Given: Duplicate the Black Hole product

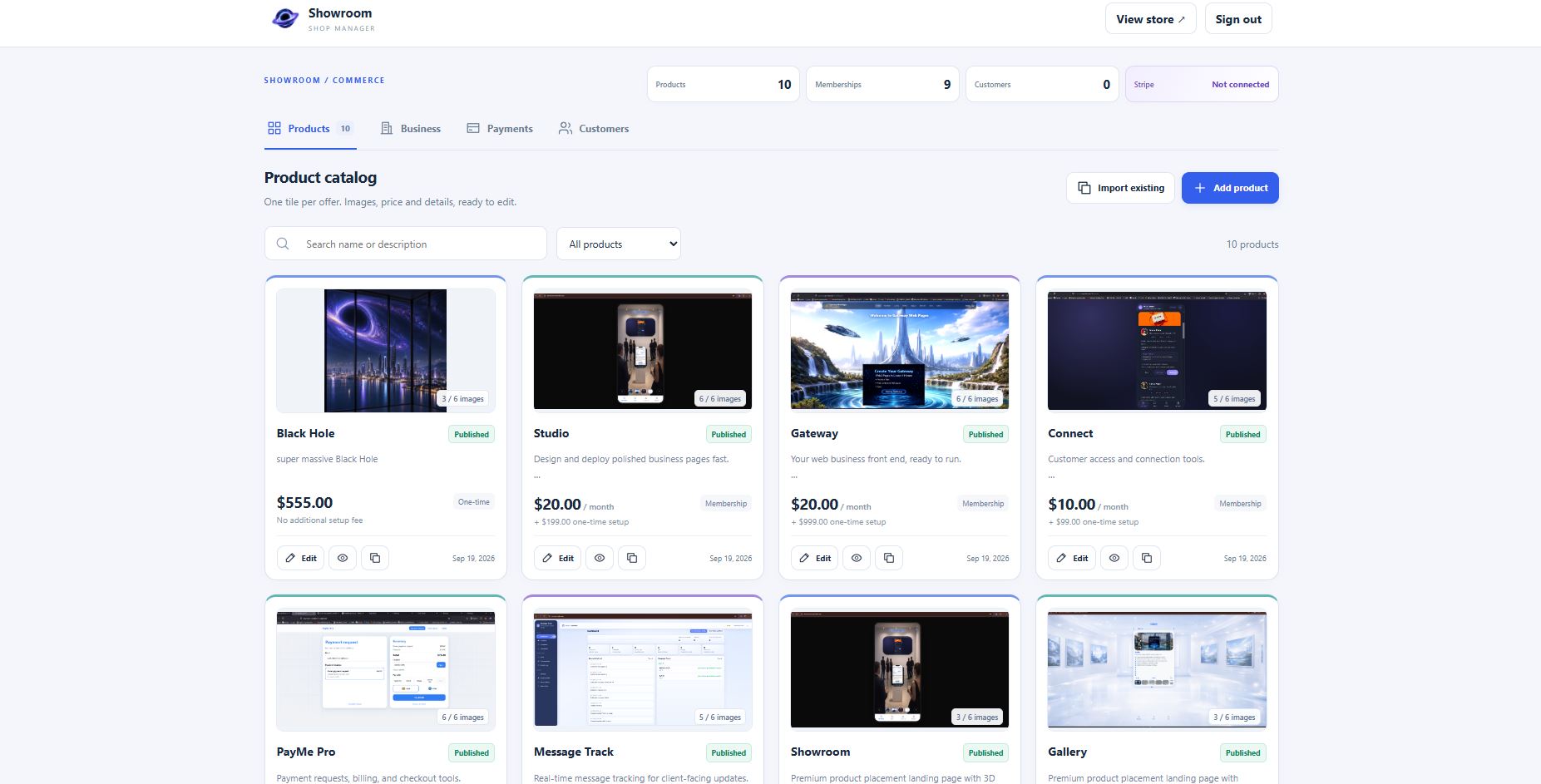Looking at the screenshot, I should tap(375, 558).
